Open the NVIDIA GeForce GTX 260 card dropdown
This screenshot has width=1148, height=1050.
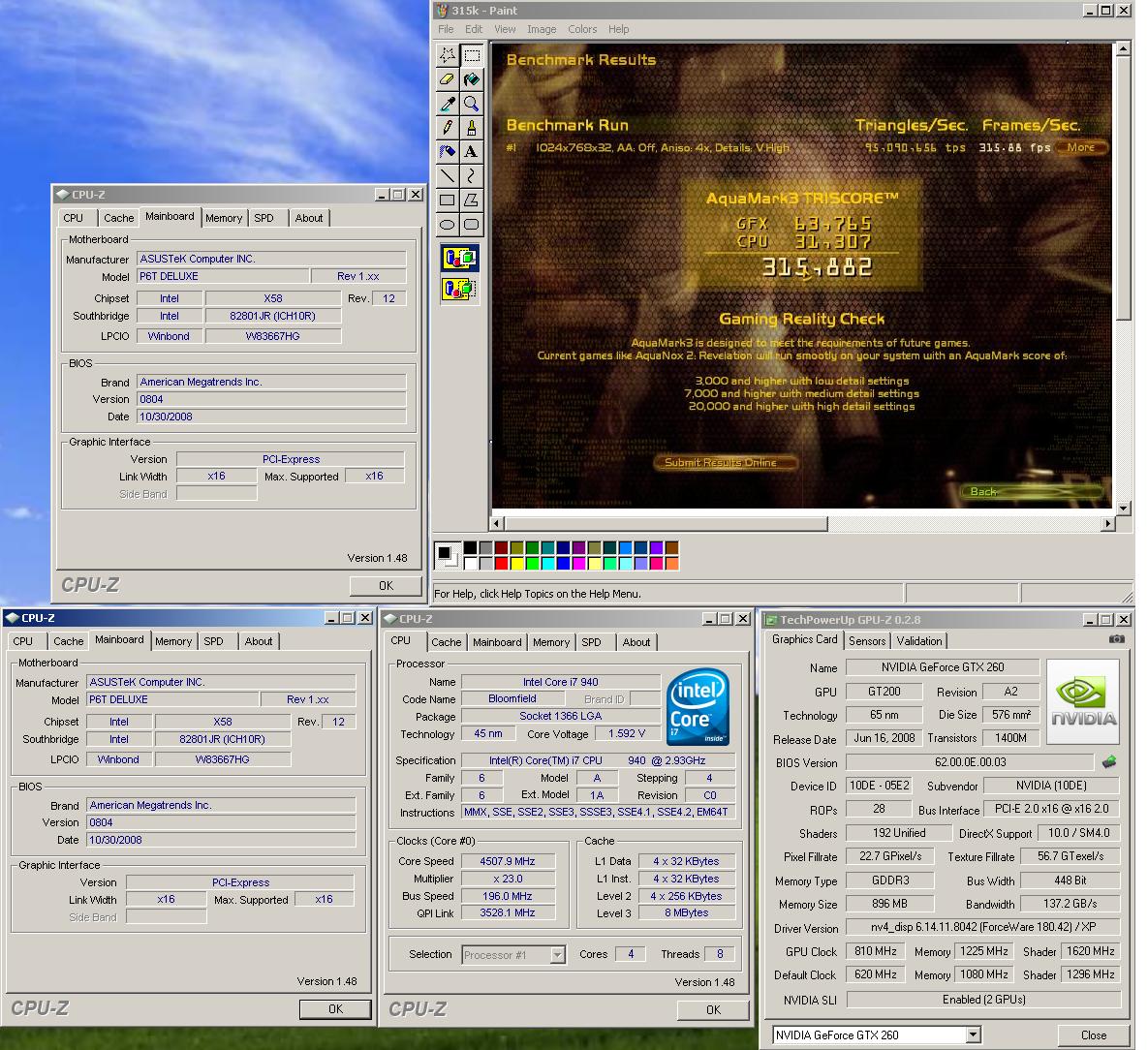point(973,1035)
